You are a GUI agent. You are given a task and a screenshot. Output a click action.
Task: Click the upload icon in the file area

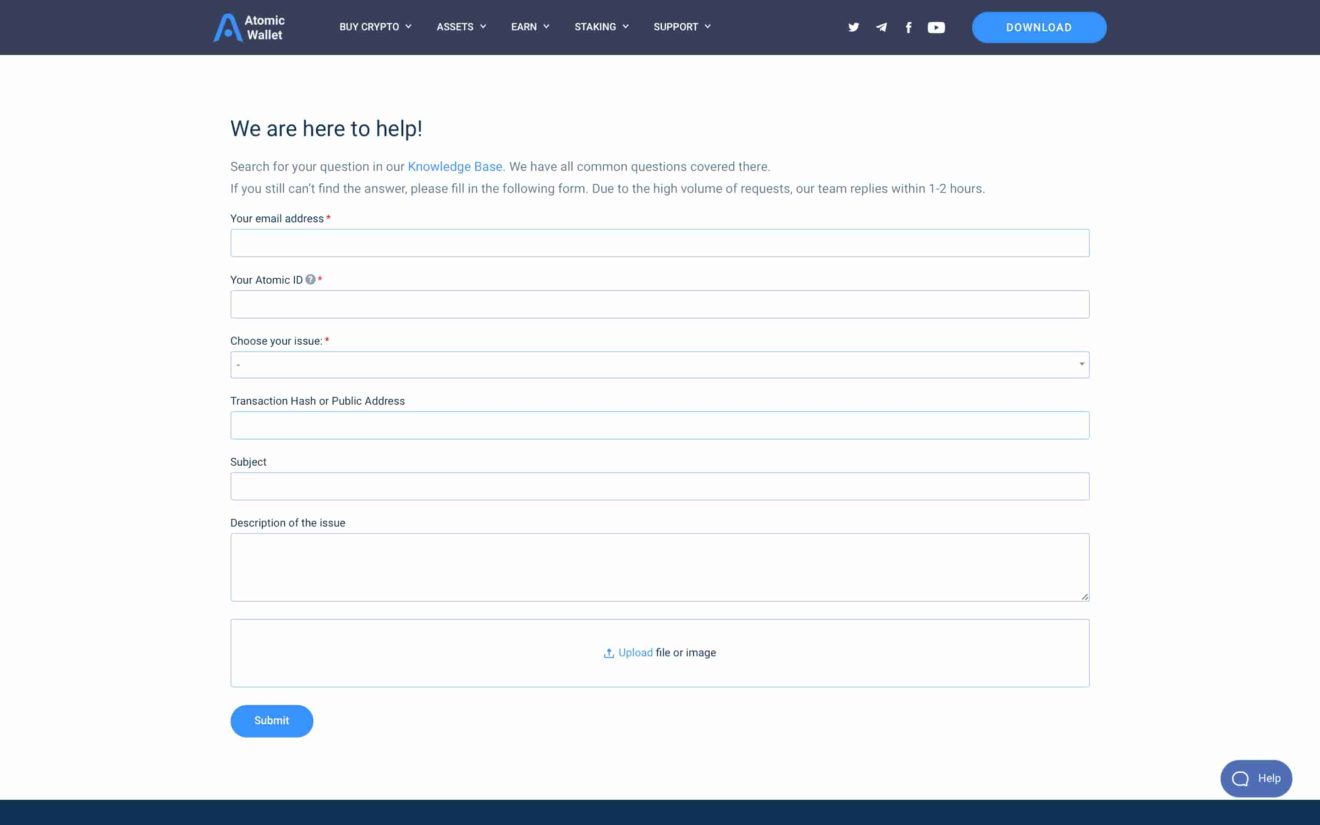tap(608, 652)
